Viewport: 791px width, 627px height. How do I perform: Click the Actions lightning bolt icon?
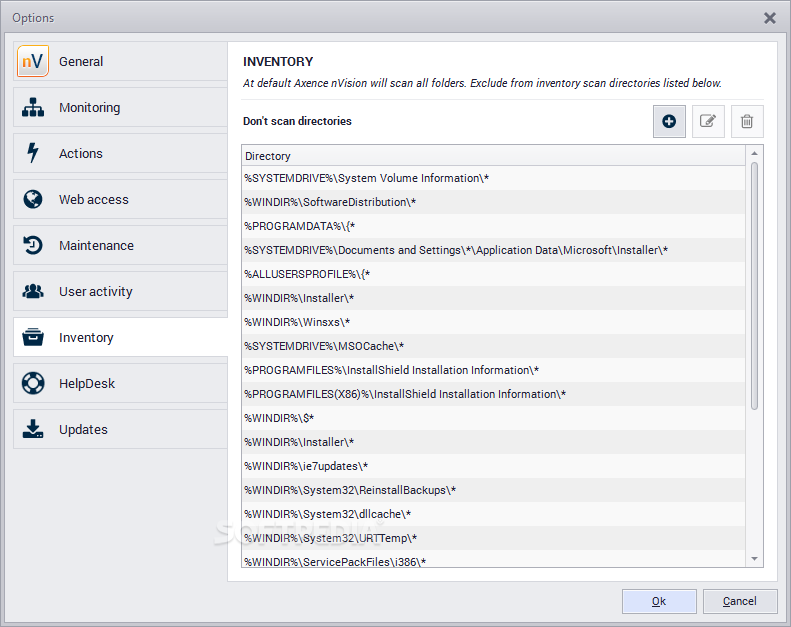[x=33, y=153]
